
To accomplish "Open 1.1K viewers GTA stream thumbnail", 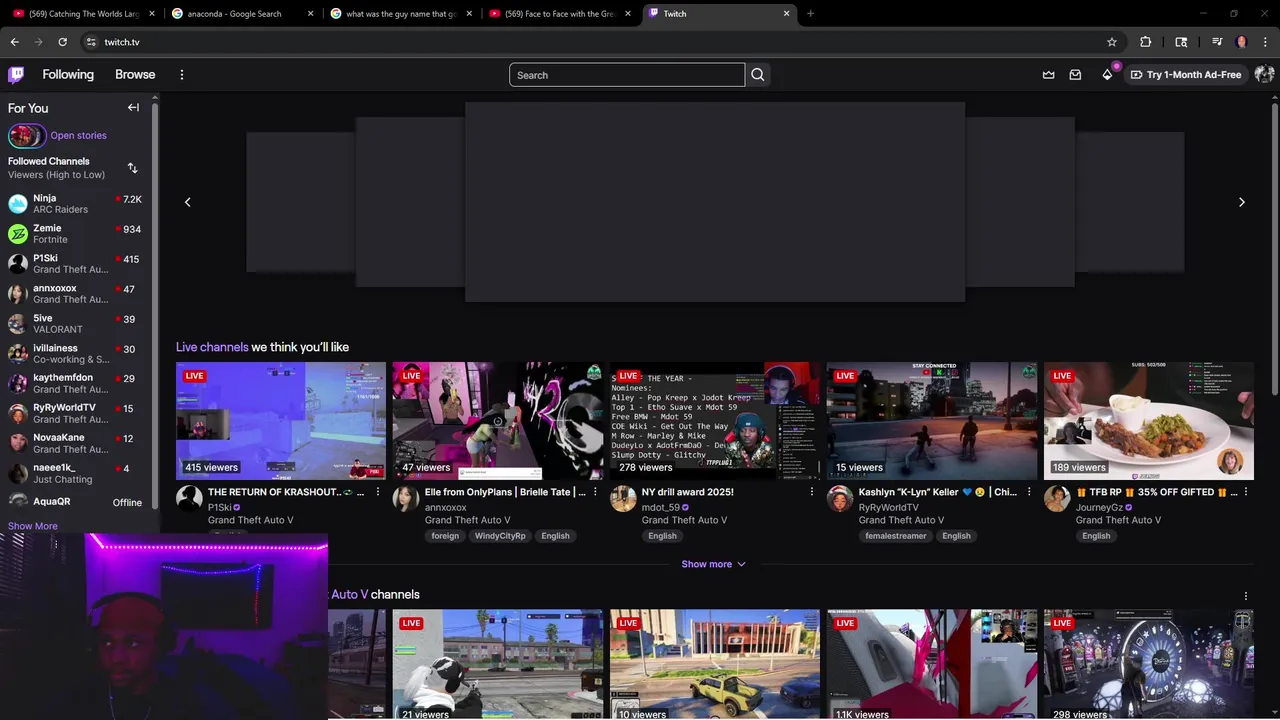I will 932,664.
